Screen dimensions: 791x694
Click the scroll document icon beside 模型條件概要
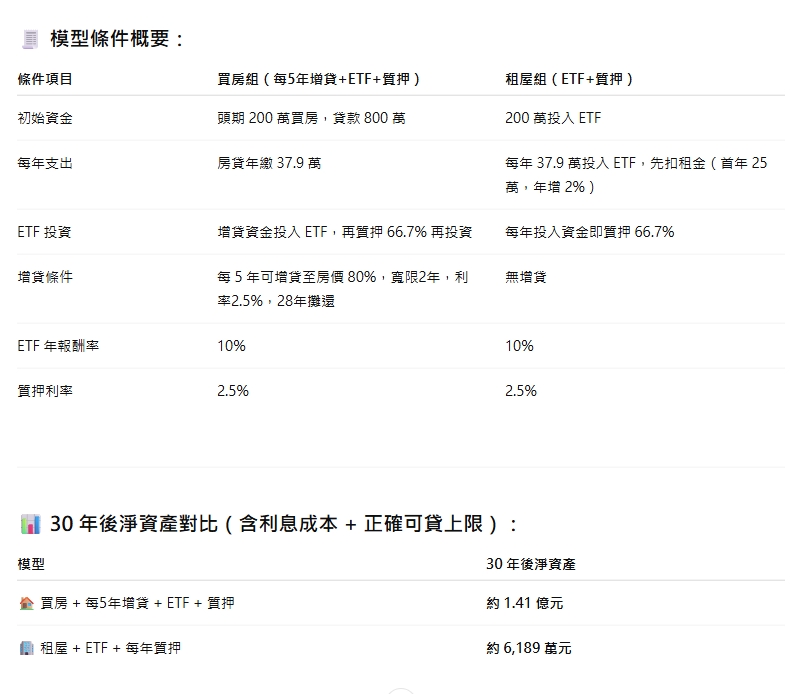30,39
